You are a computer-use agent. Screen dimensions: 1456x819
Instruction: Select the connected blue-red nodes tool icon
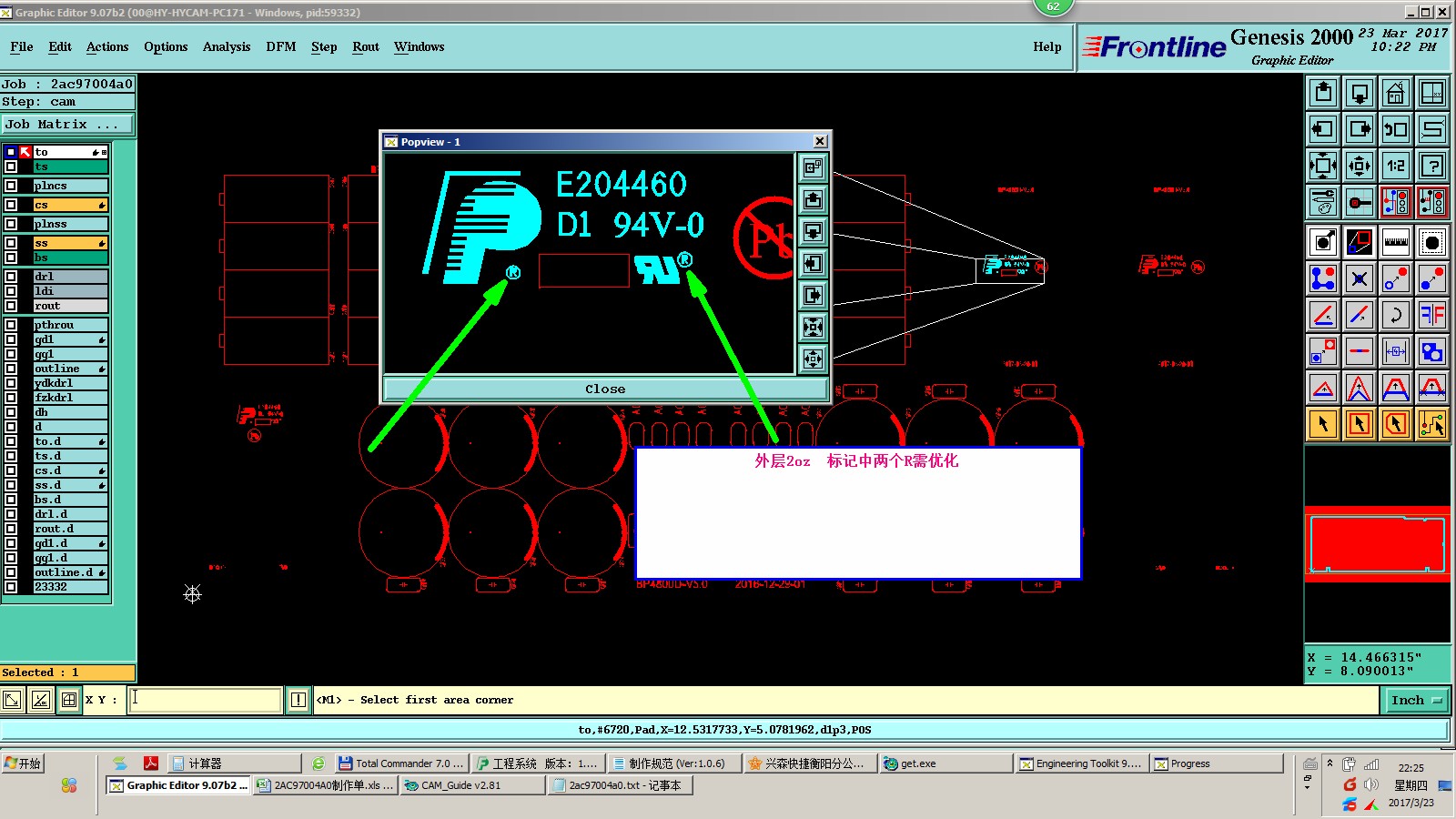tap(1323, 278)
